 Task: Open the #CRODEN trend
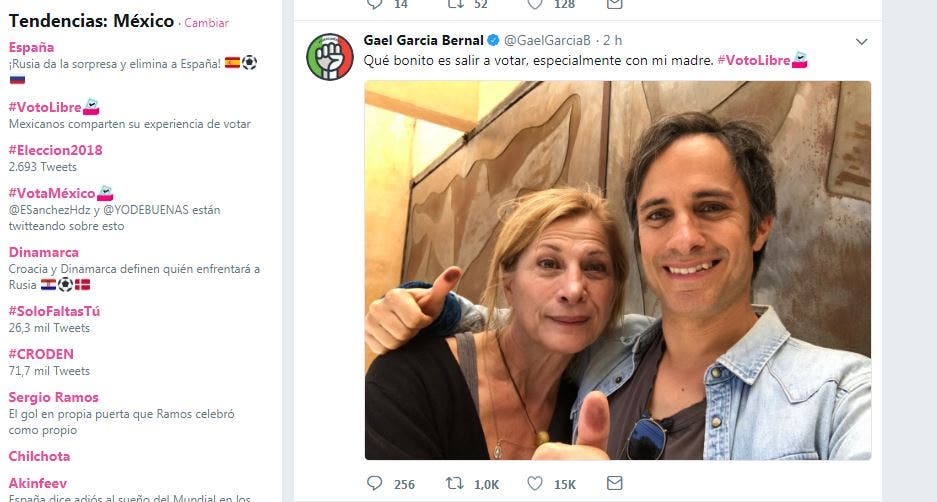pyautogui.click(x=41, y=354)
